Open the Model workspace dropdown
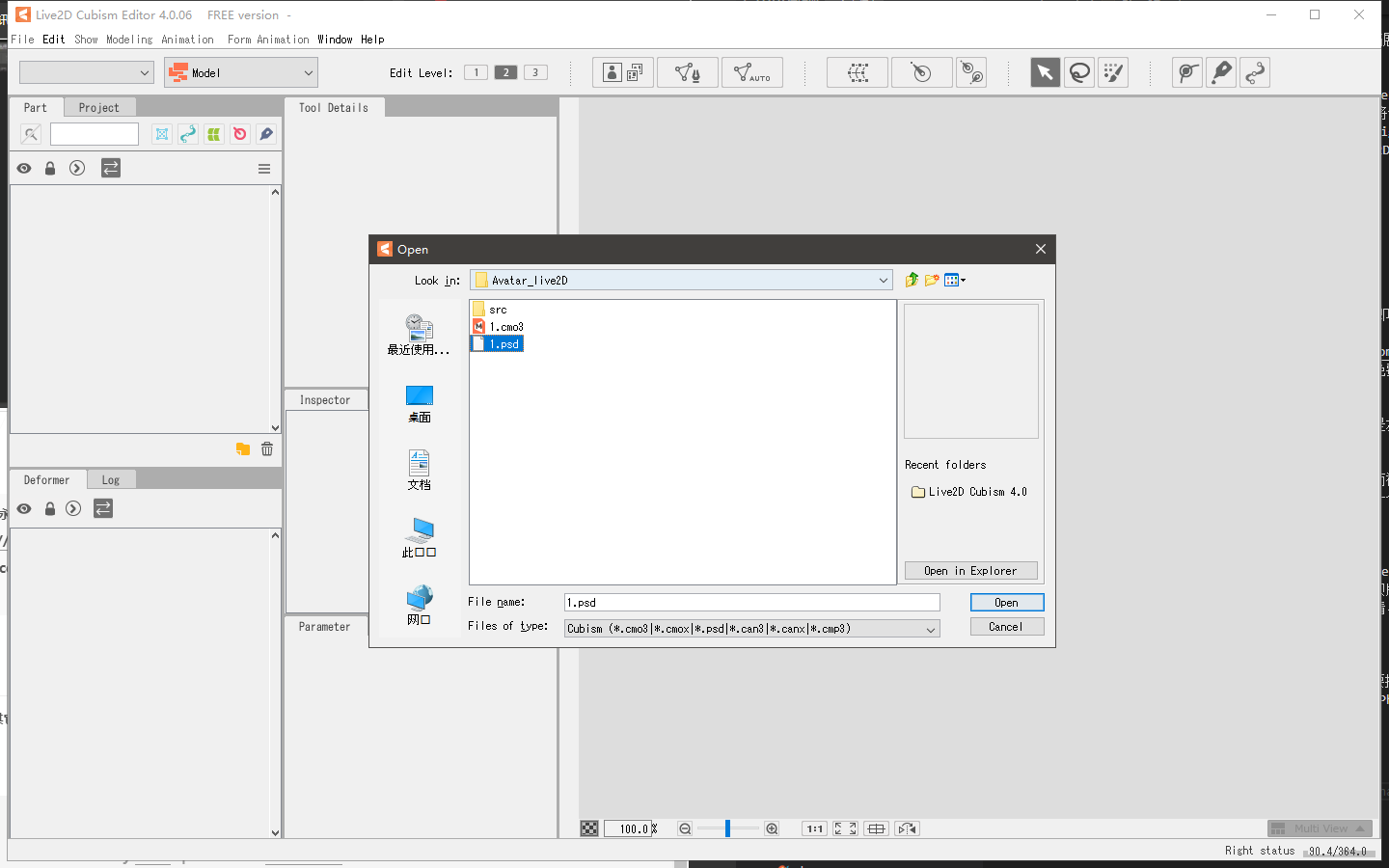Screen dimensions: 1389x868 [x=308, y=72]
